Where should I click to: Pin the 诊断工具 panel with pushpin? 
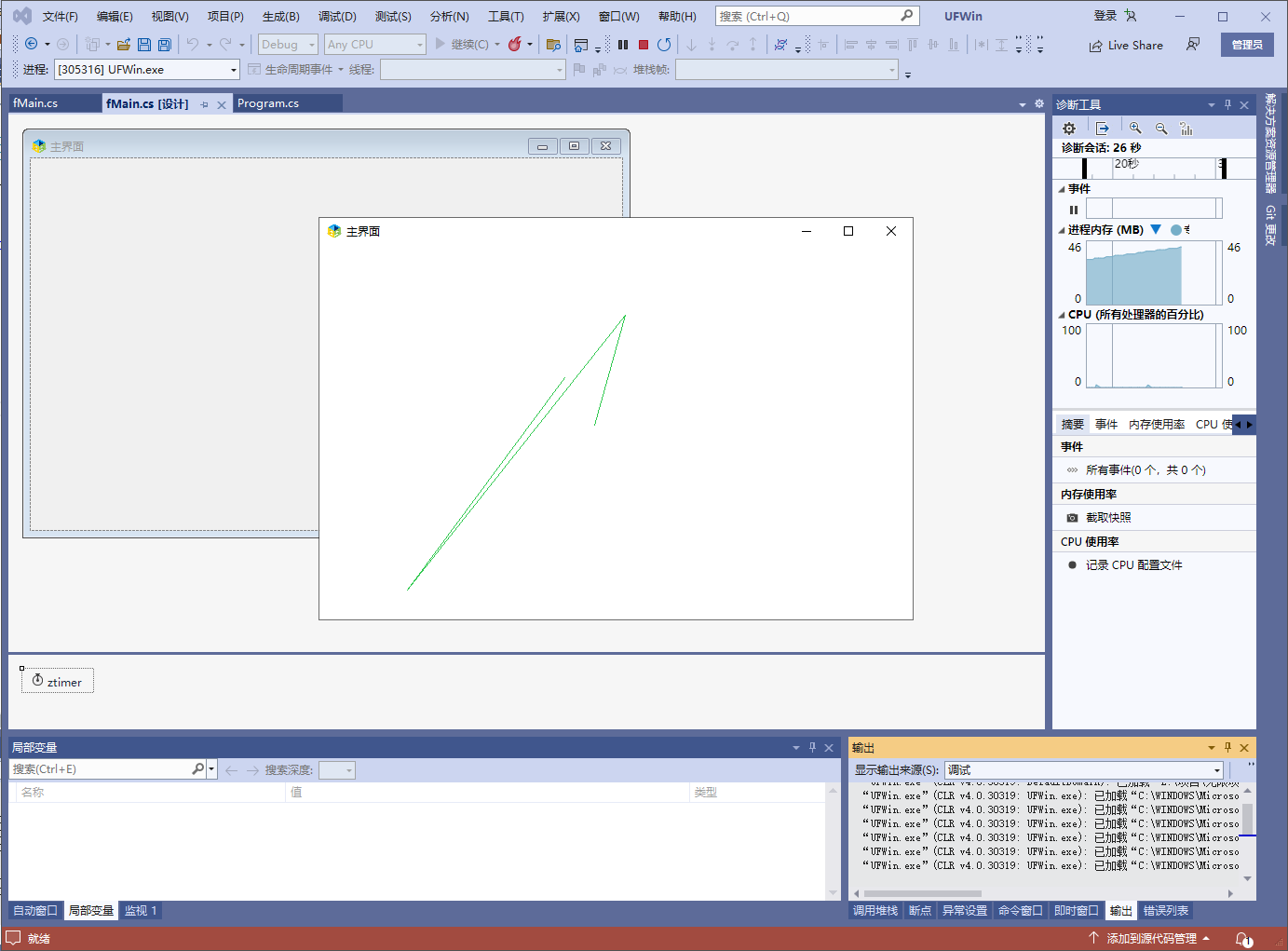point(1227,104)
